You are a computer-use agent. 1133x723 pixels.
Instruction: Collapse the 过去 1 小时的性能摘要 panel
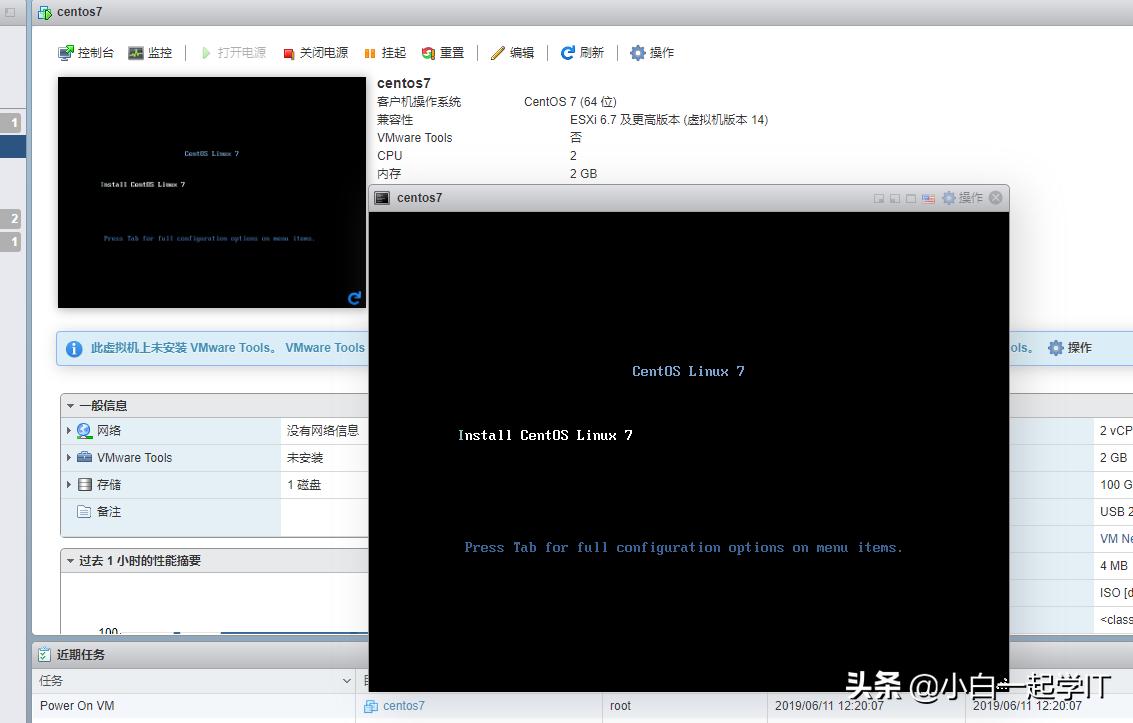[70, 561]
